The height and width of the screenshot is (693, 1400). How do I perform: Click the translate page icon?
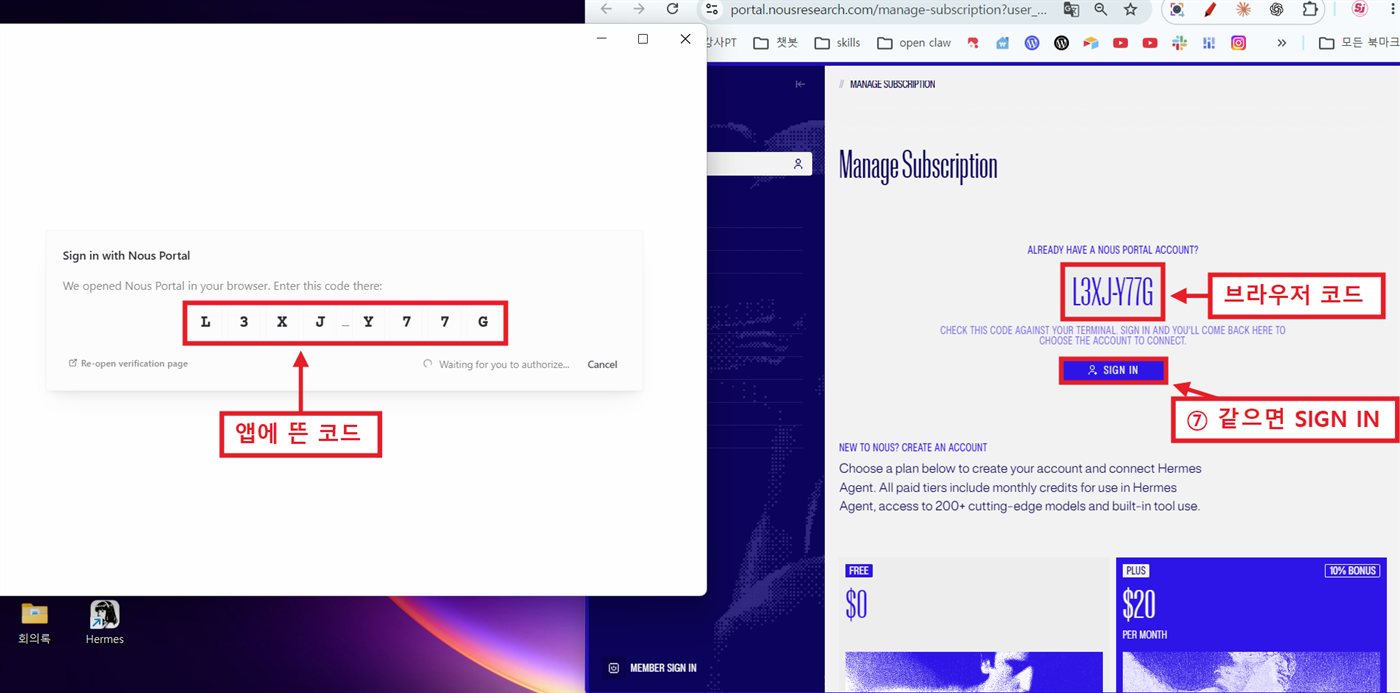click(1071, 9)
